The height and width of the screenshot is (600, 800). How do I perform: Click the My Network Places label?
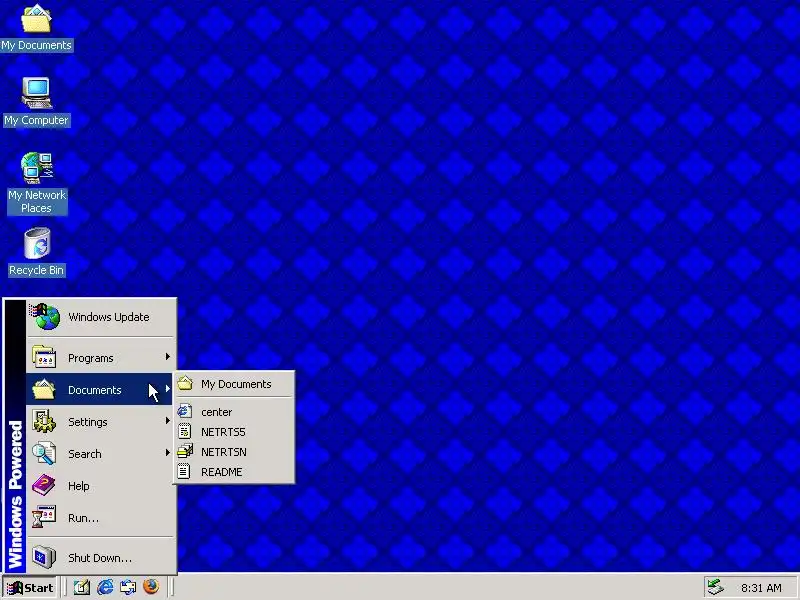[37, 201]
